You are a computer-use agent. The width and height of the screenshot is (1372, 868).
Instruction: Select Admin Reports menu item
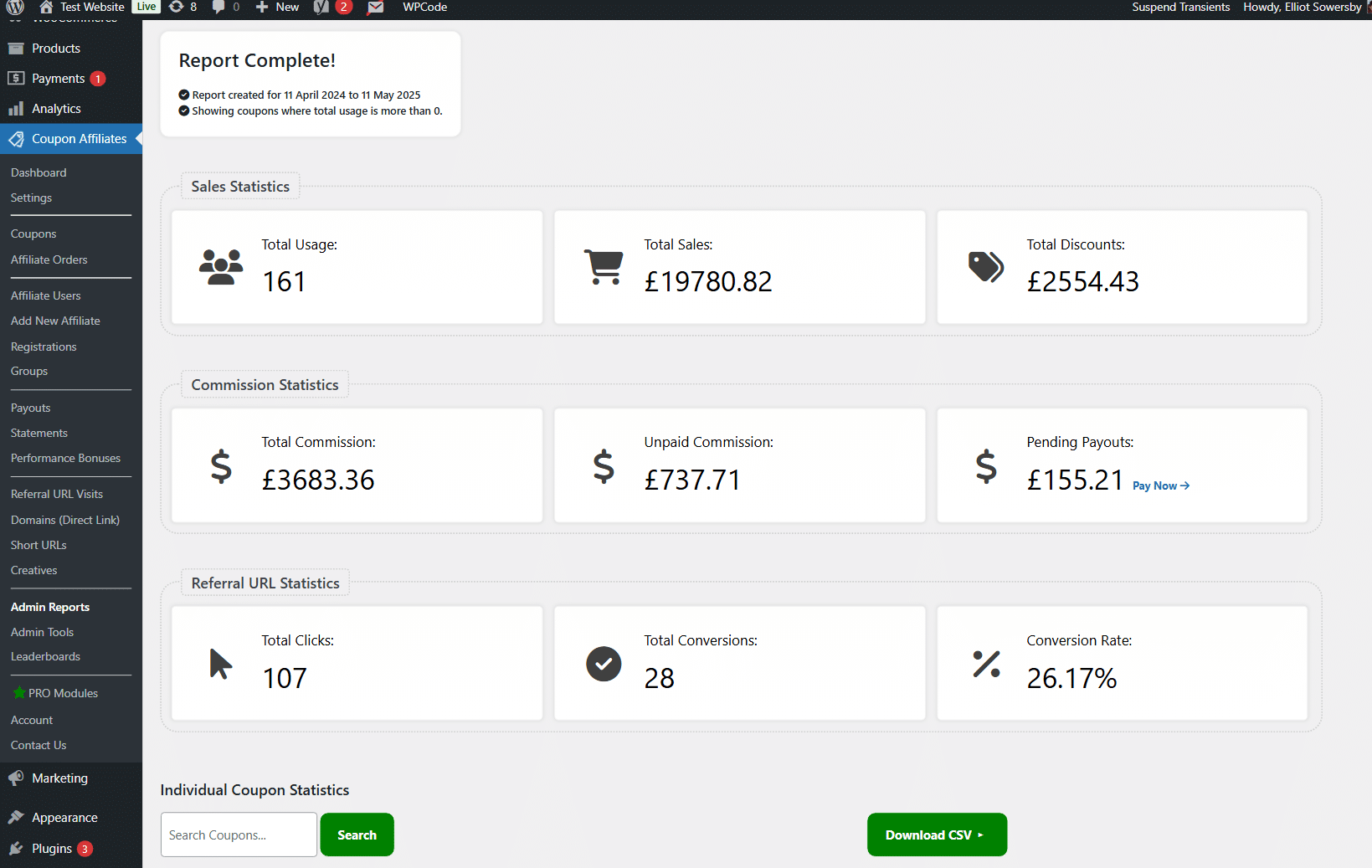pos(50,607)
